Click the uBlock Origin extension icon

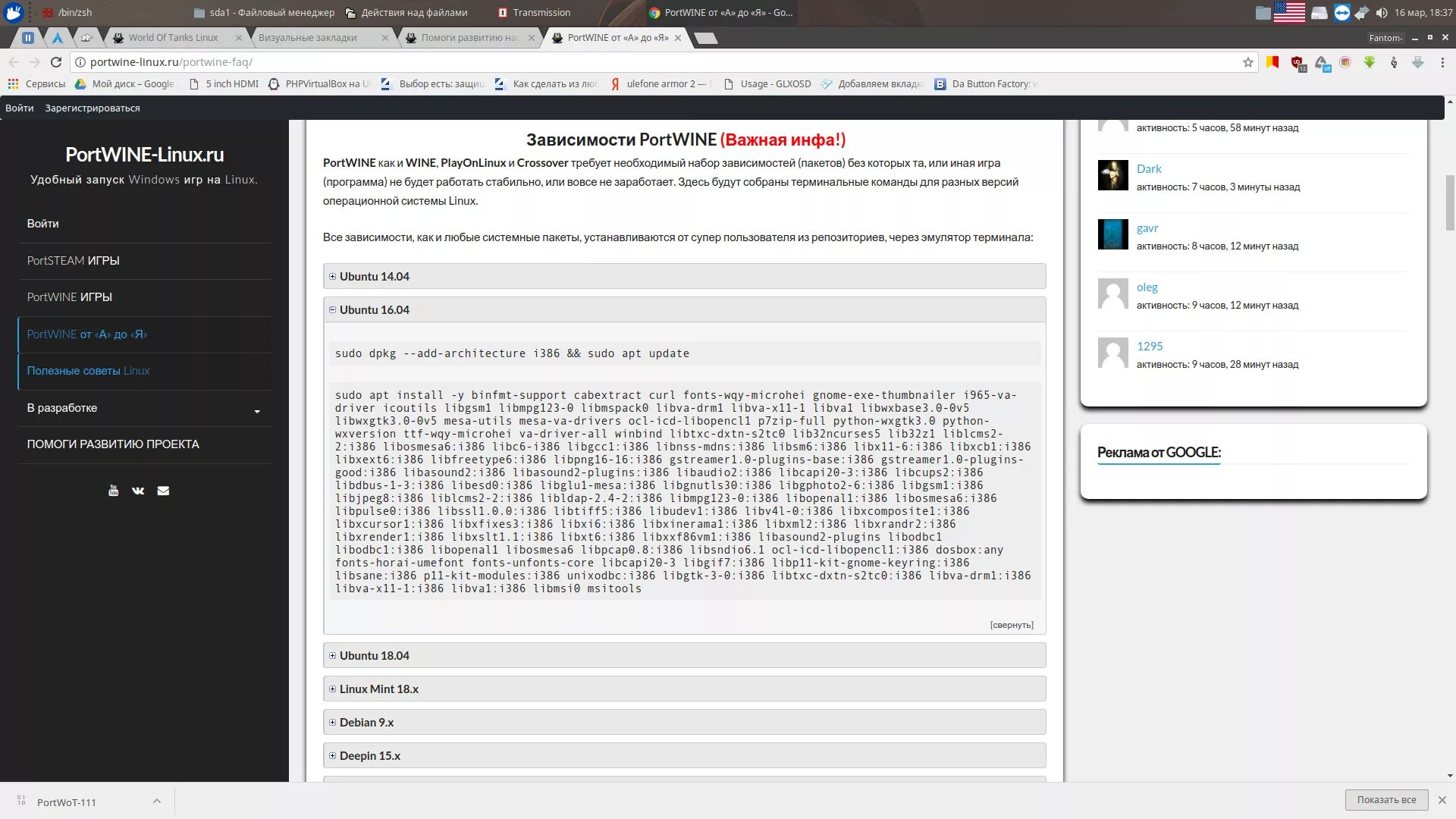(x=1298, y=63)
